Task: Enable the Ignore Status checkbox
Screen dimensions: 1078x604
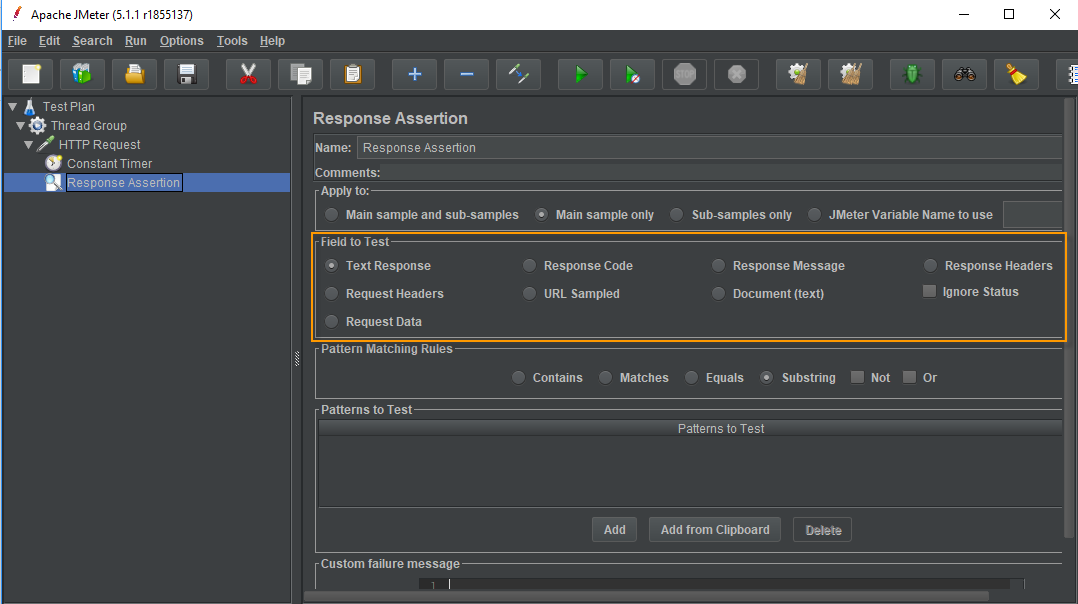Action: click(x=929, y=292)
